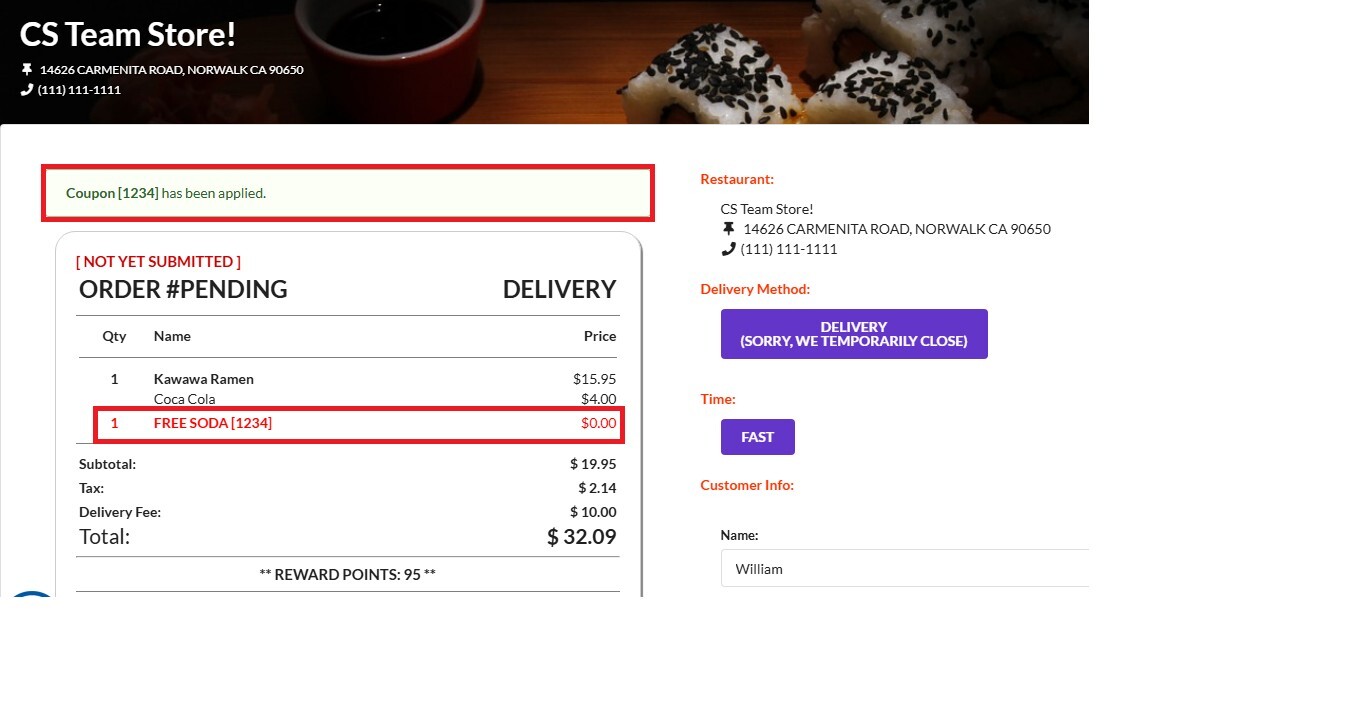Click the phone icon in the header
This screenshot has width=1368, height=712.
[27, 90]
